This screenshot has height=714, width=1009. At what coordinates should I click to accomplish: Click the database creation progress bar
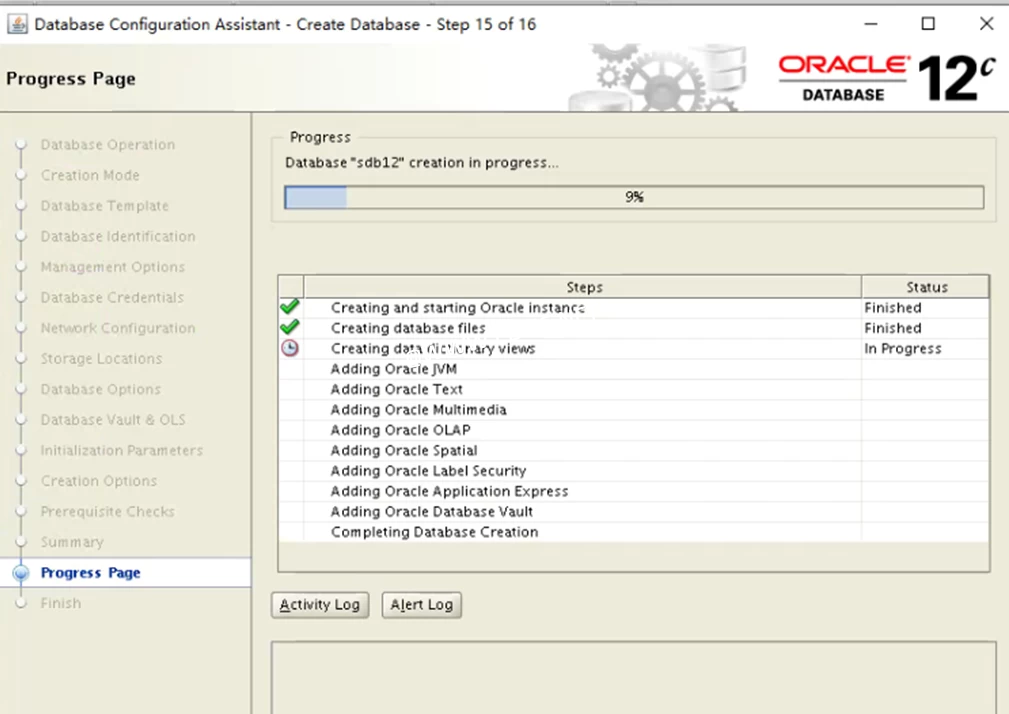click(x=634, y=197)
